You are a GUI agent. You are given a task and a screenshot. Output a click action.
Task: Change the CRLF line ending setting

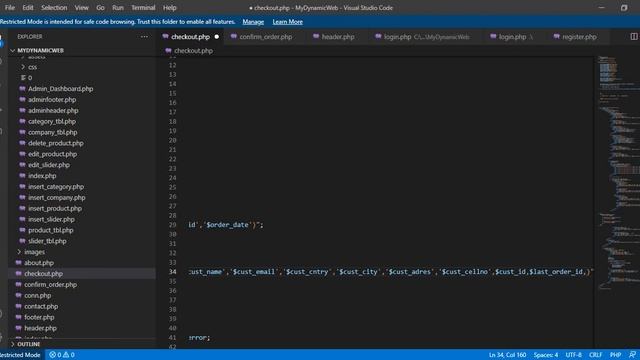click(595, 355)
